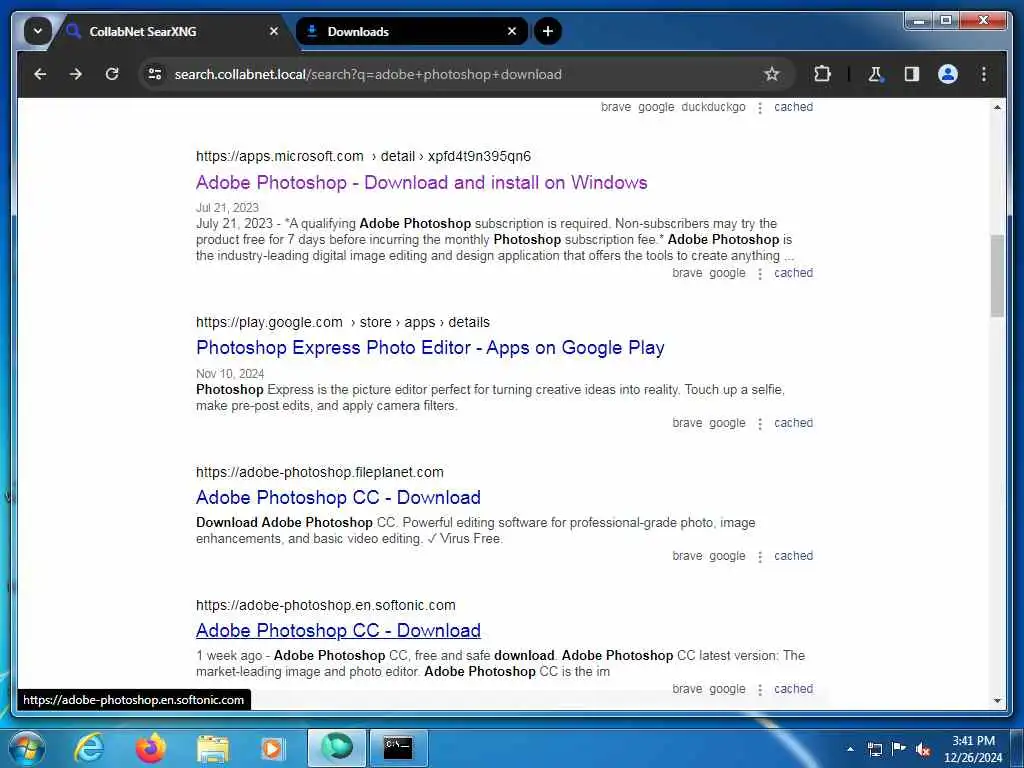Go back to previous page
The height and width of the screenshot is (768, 1024).
[x=40, y=74]
